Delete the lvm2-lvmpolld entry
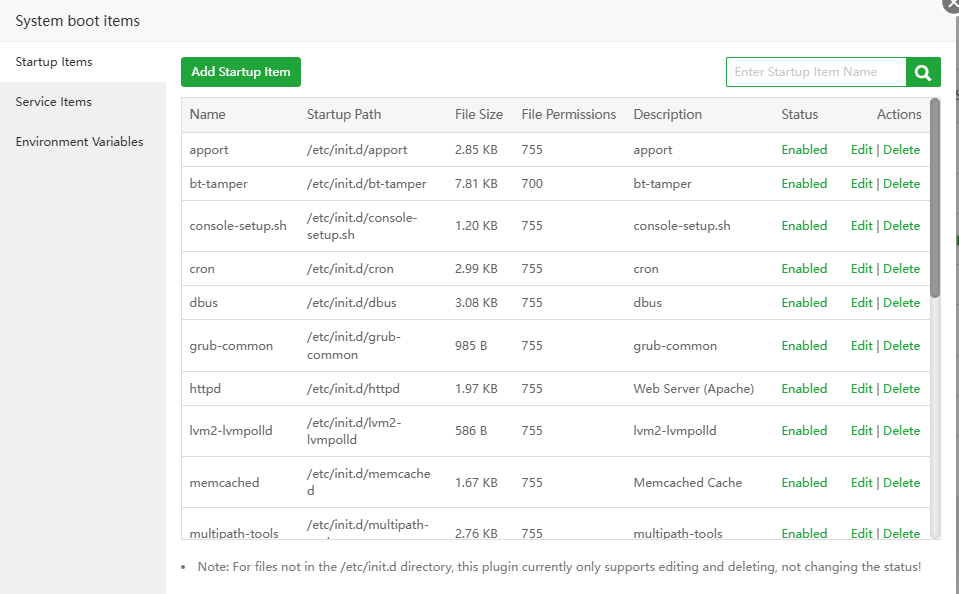This screenshot has width=959, height=594. [x=901, y=431]
